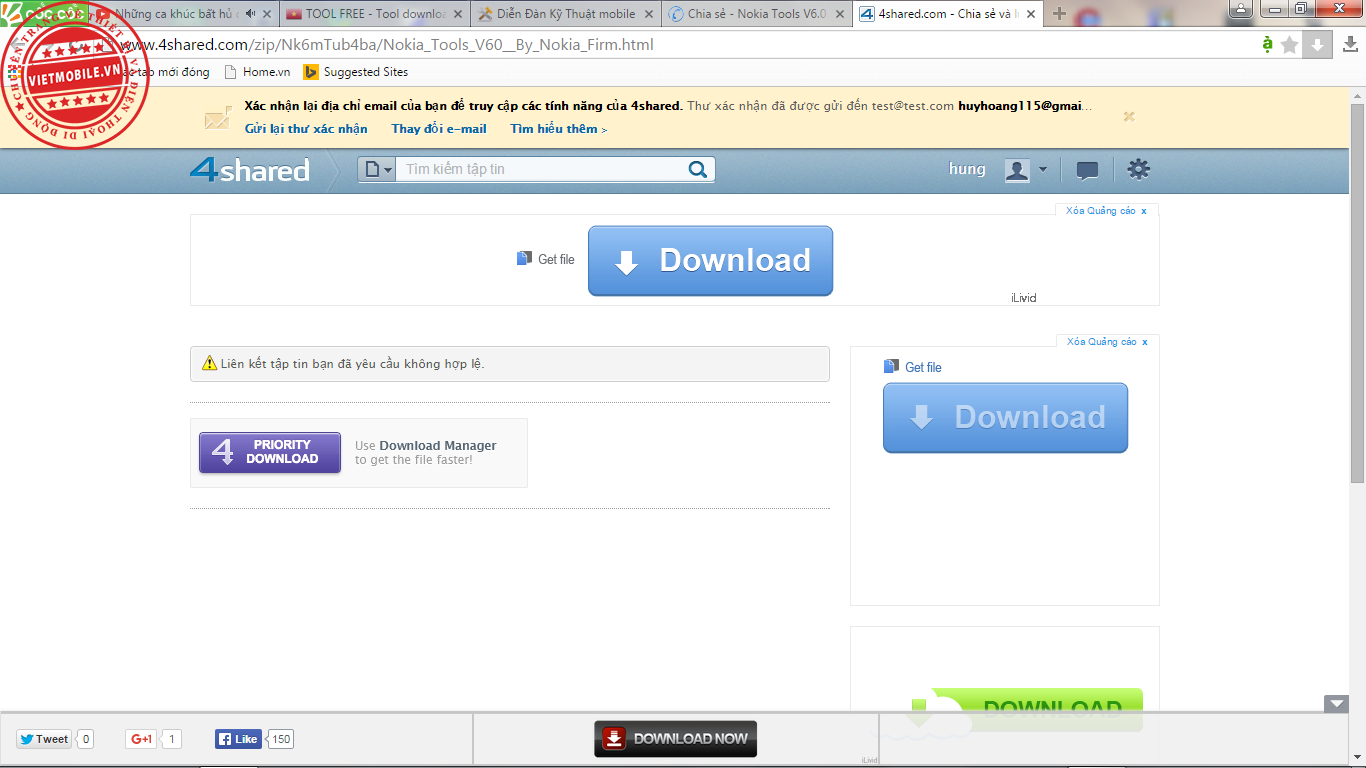
Task: Mute the audio speaker icon on the first tab
Action: point(250,14)
